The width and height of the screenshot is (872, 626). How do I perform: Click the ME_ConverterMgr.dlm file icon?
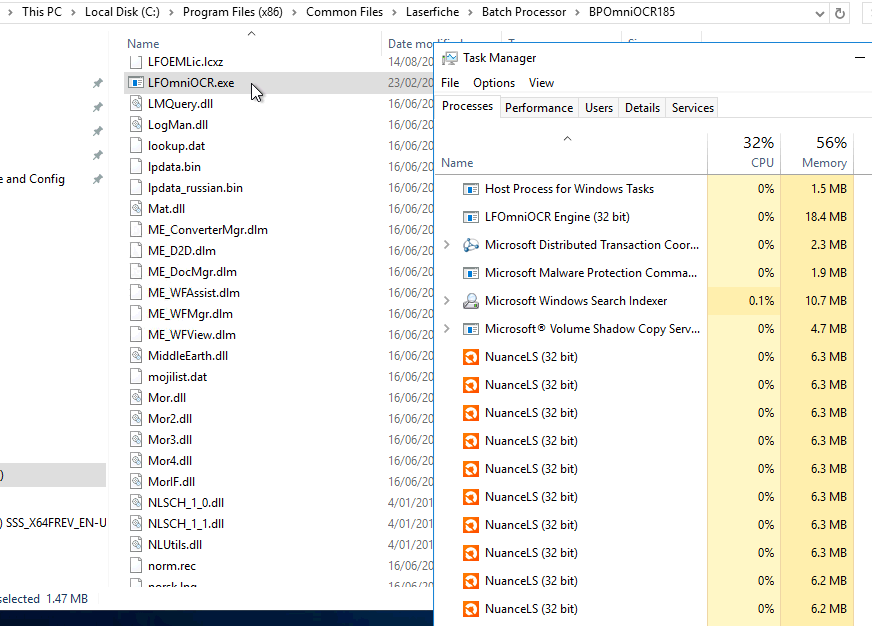click(x=136, y=230)
